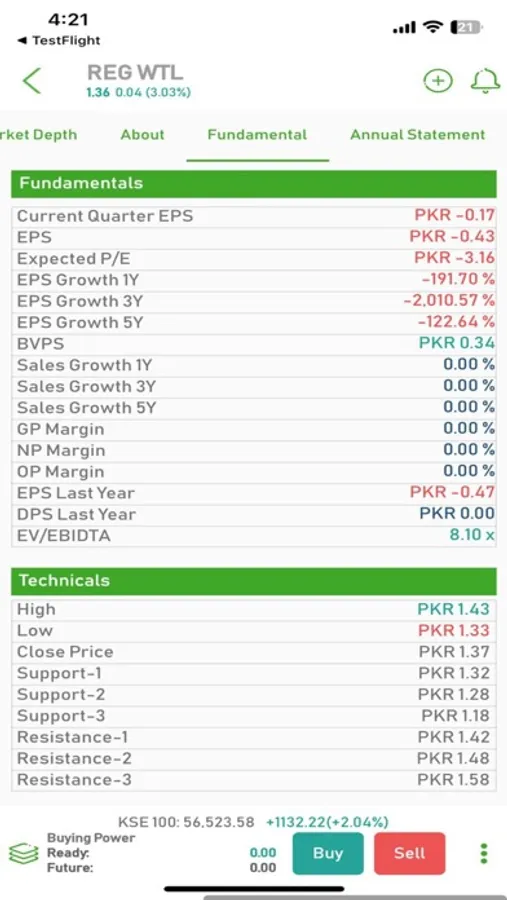507x900 pixels.
Task: Tap the battery indicator in status bar
Action: point(466,27)
